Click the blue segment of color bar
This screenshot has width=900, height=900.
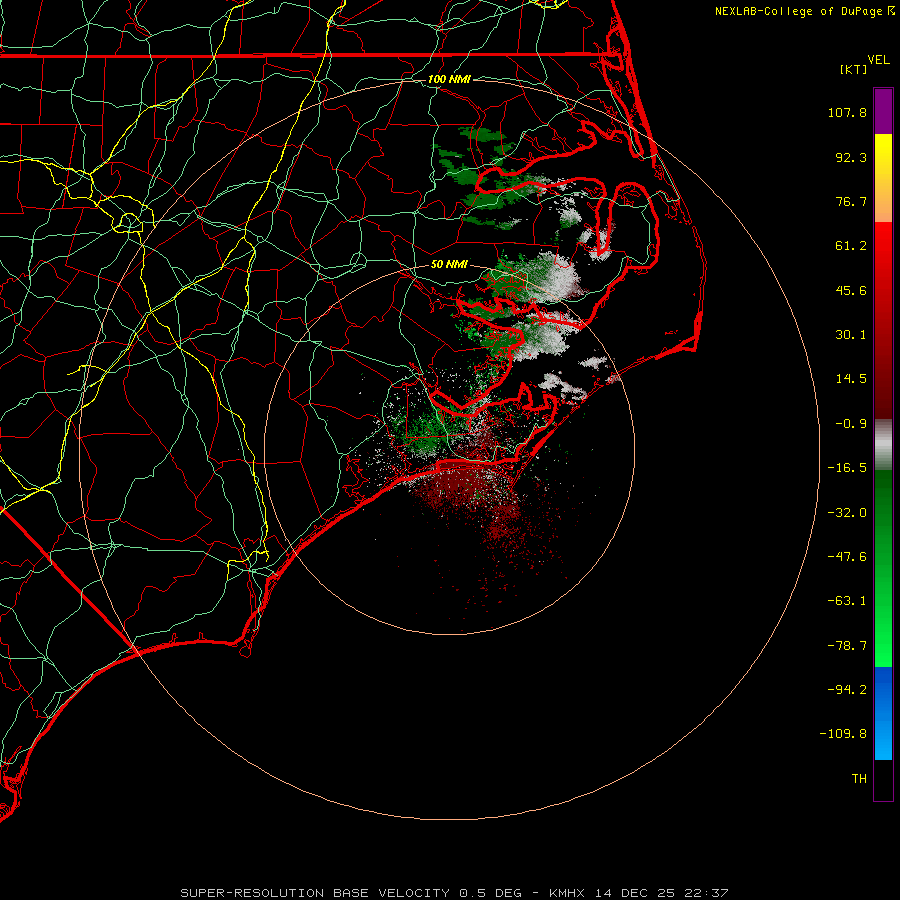(883, 713)
